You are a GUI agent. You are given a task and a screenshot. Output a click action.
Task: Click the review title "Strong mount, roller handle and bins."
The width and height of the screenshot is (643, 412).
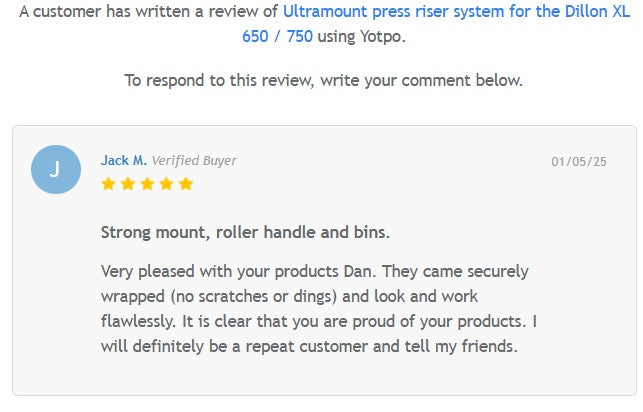[245, 232]
